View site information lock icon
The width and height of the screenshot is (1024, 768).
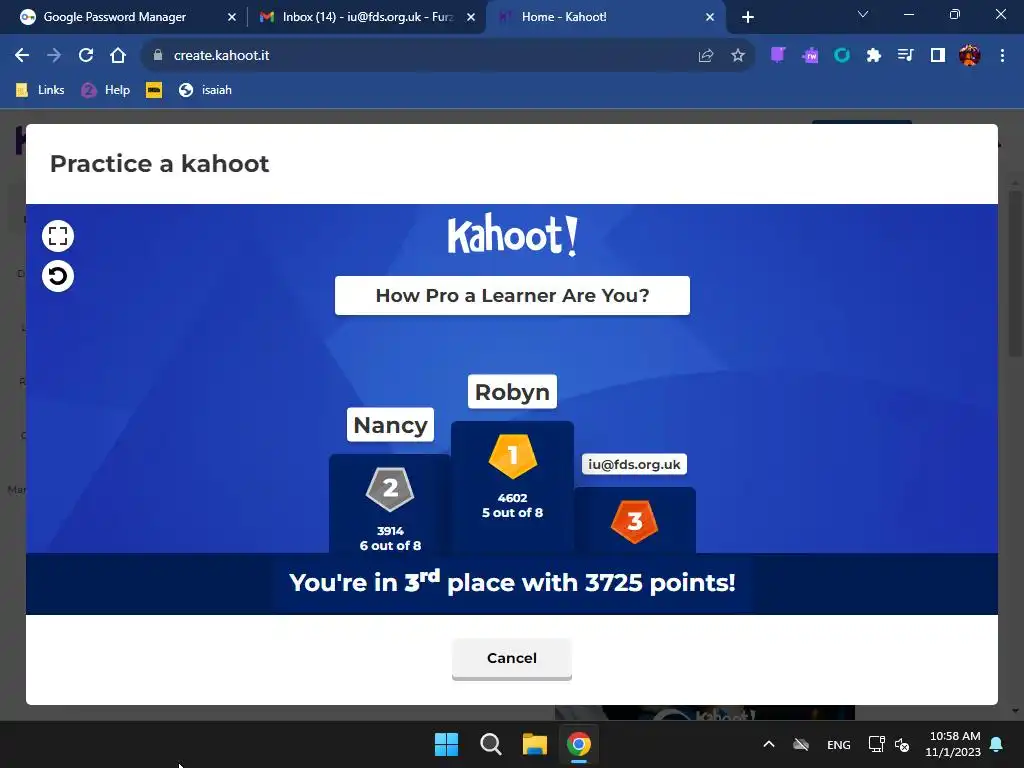click(157, 56)
